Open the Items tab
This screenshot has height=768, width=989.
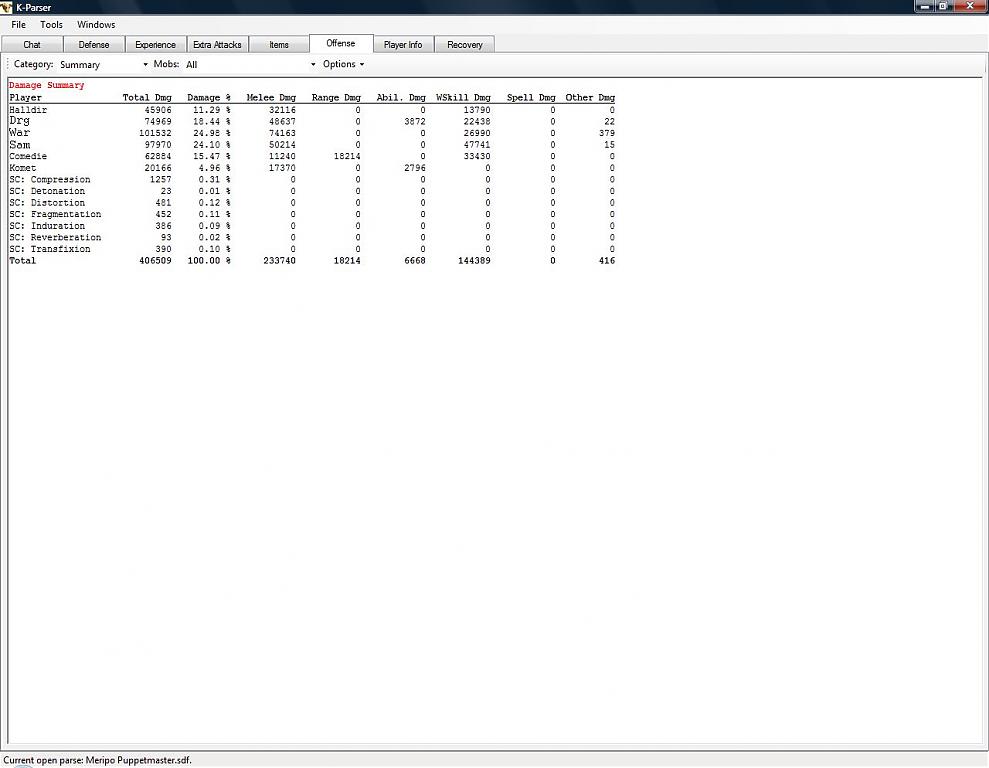click(279, 45)
